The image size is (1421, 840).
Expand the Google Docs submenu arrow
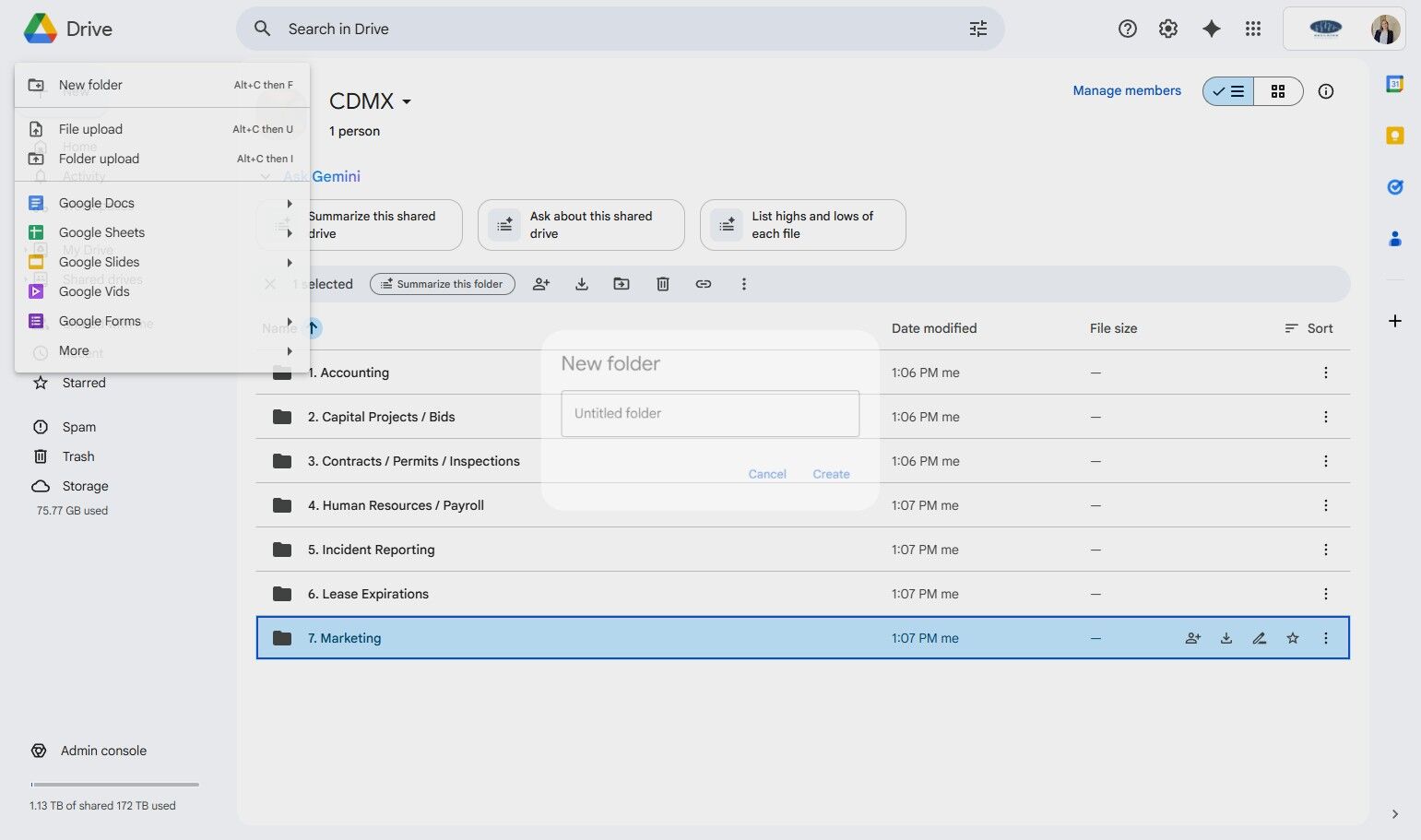(x=290, y=203)
